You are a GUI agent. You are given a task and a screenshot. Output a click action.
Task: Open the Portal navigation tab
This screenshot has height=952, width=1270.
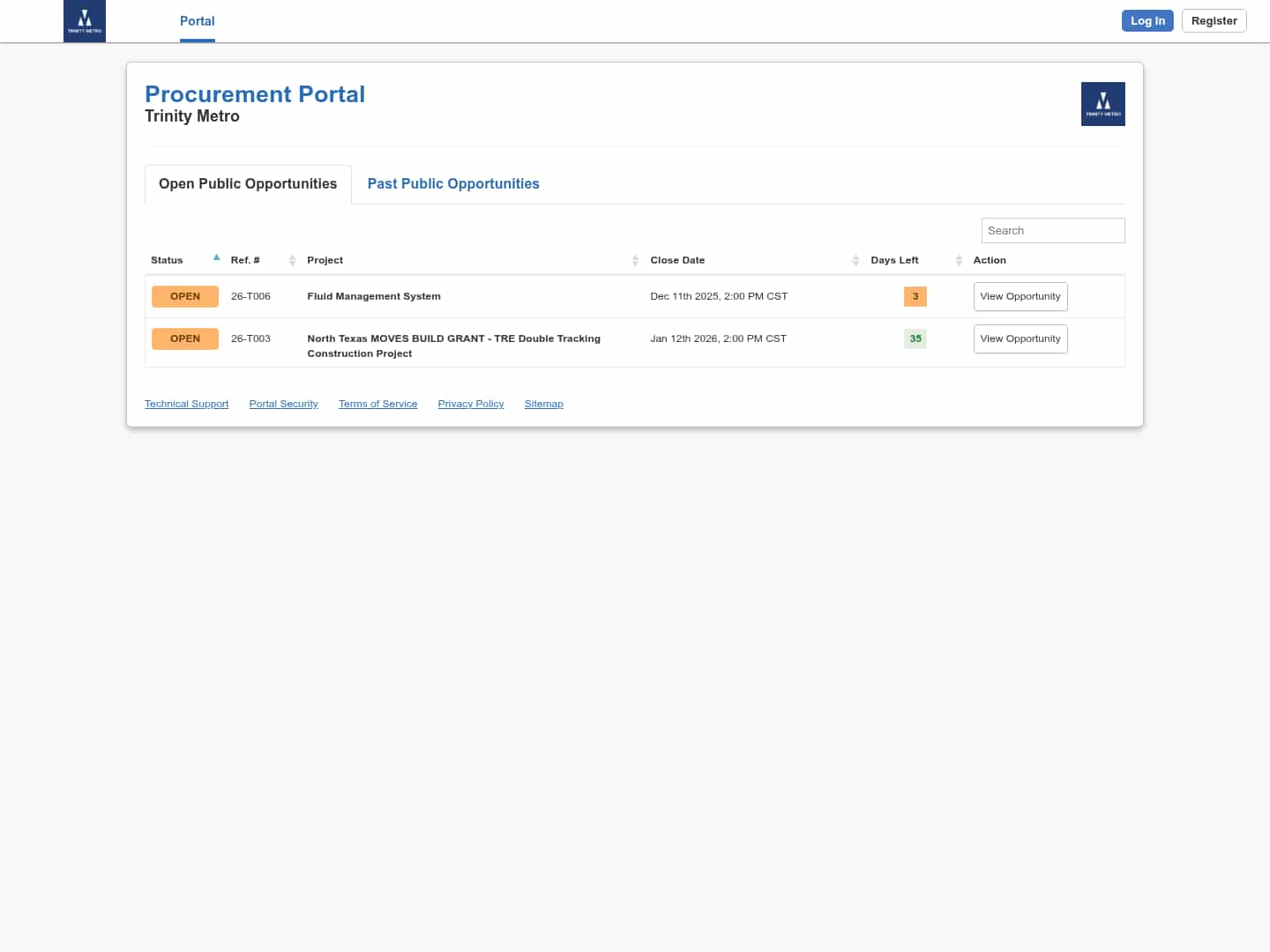click(x=197, y=21)
